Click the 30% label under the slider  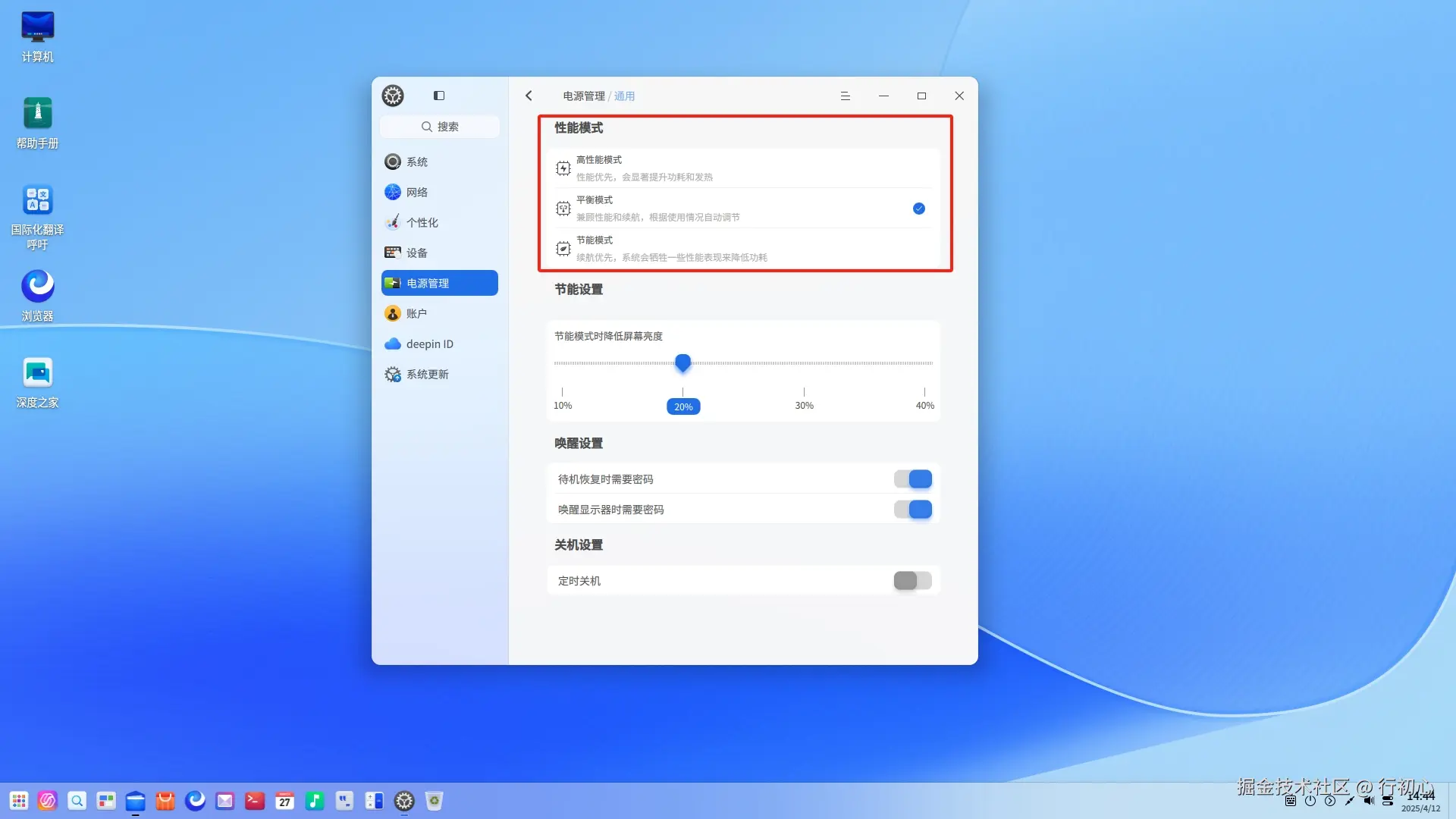[805, 406]
